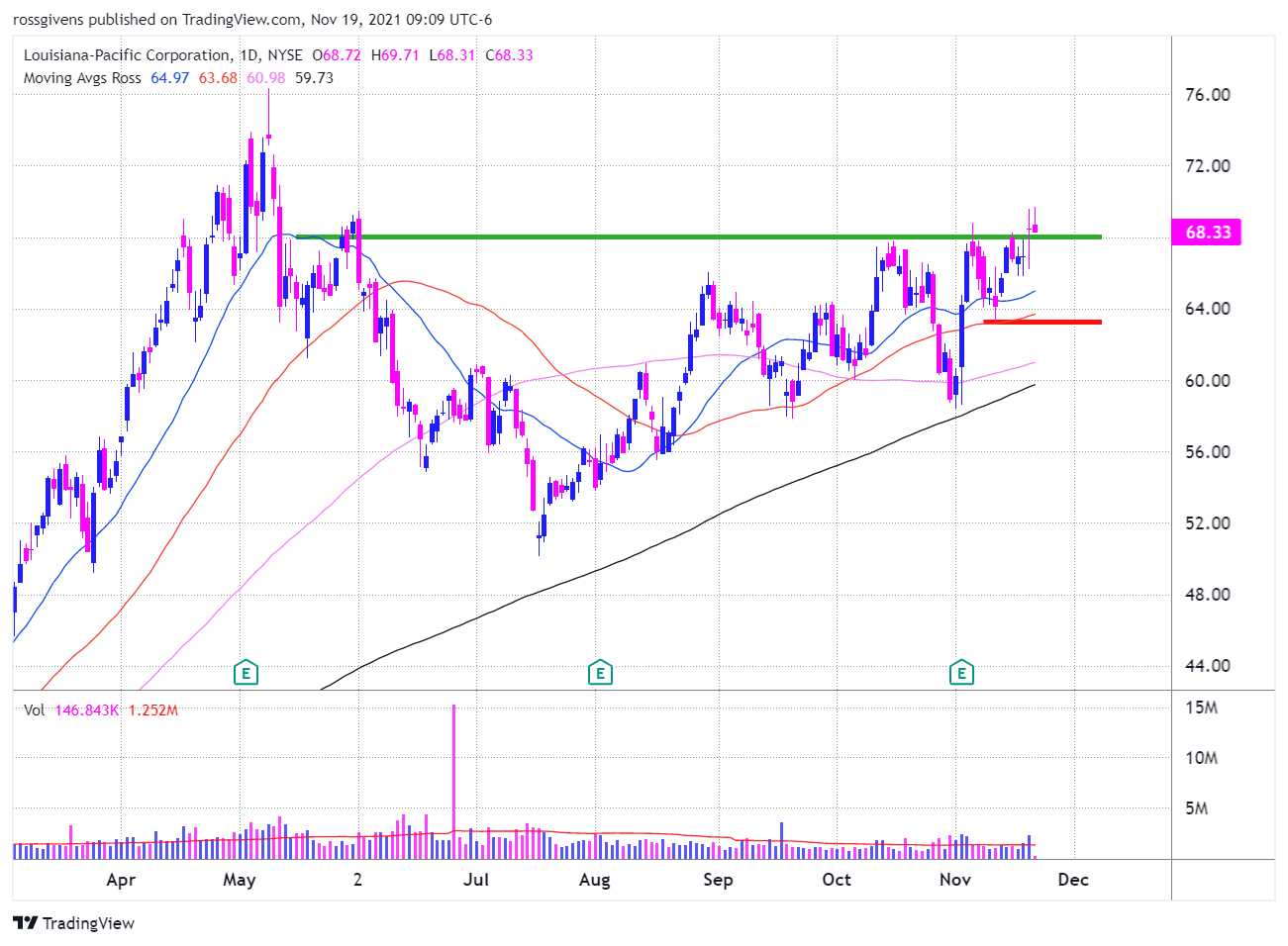Viewport: 1288px width, 946px height.
Task: Click the NYSE exchange label to change source
Action: [x=284, y=55]
